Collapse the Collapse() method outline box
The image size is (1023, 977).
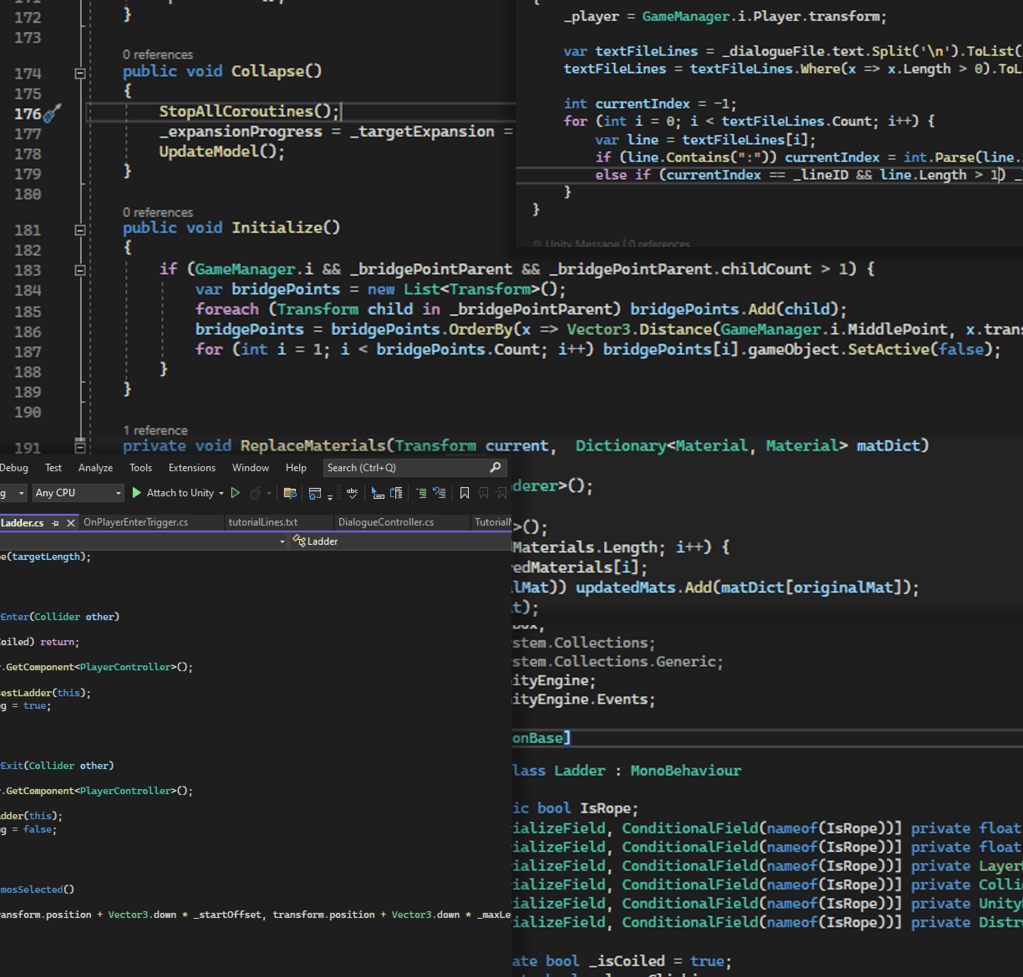pyautogui.click(x=80, y=73)
